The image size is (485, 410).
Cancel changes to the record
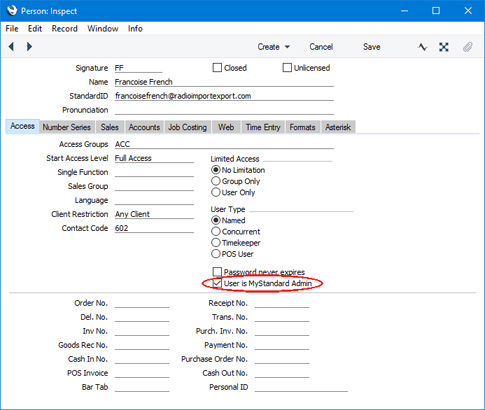[321, 47]
